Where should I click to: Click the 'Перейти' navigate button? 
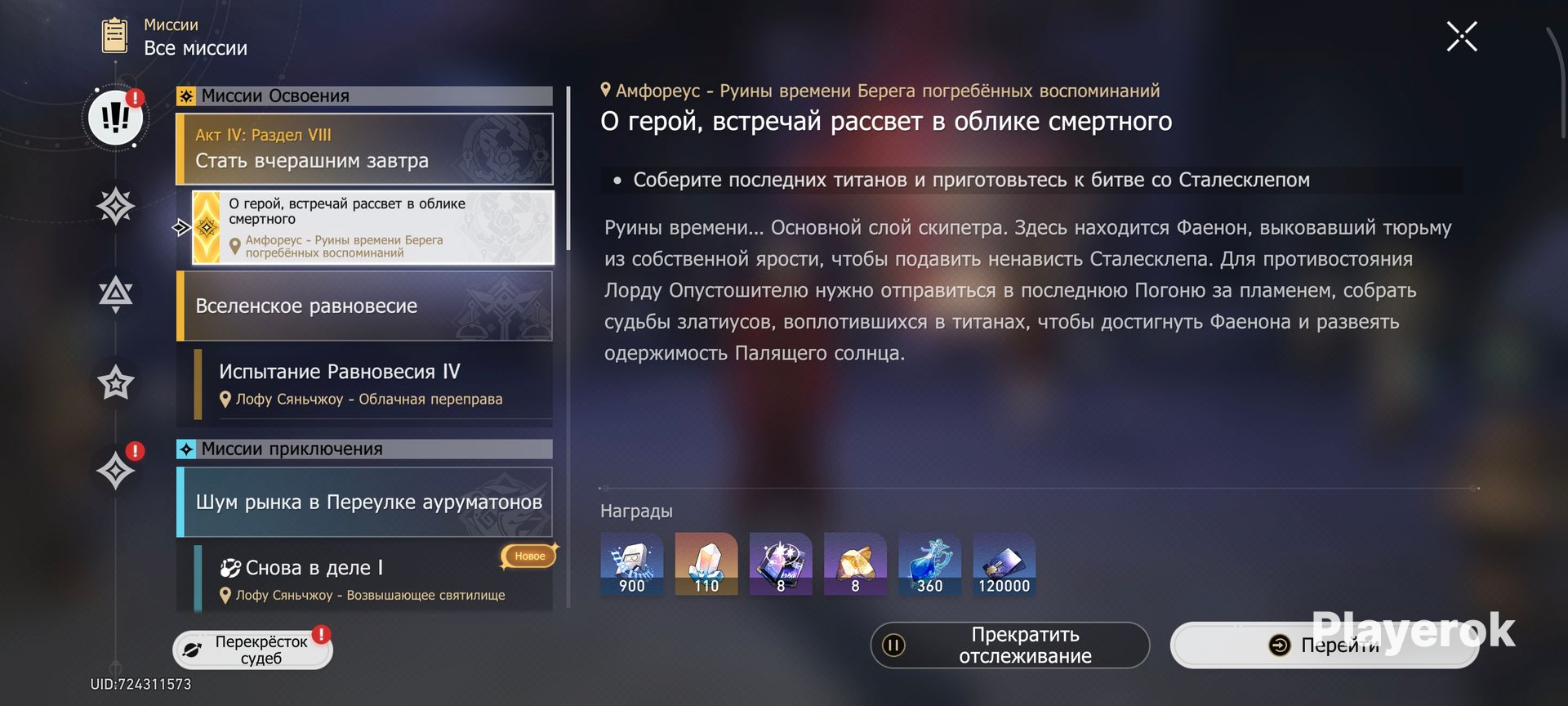pos(1325,646)
